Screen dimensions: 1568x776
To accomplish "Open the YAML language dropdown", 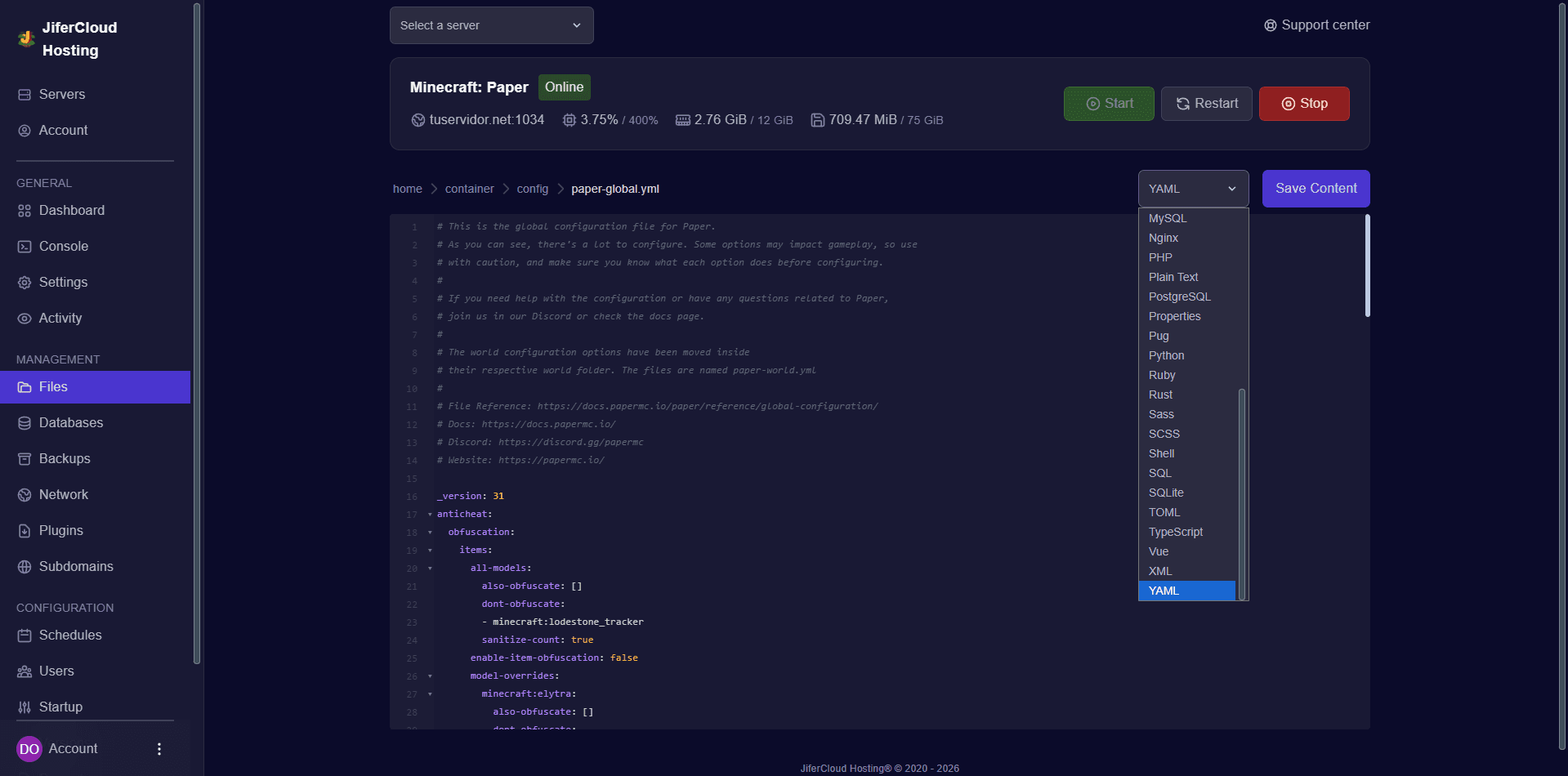I will [1193, 189].
